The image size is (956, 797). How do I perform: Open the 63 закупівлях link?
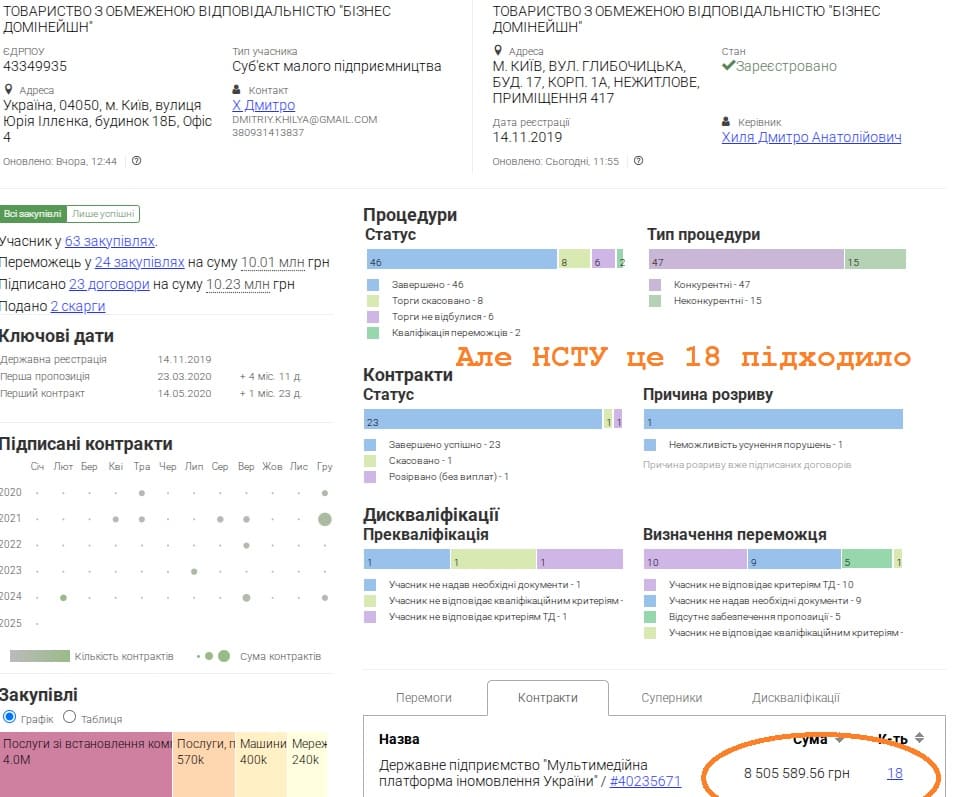click(x=110, y=241)
